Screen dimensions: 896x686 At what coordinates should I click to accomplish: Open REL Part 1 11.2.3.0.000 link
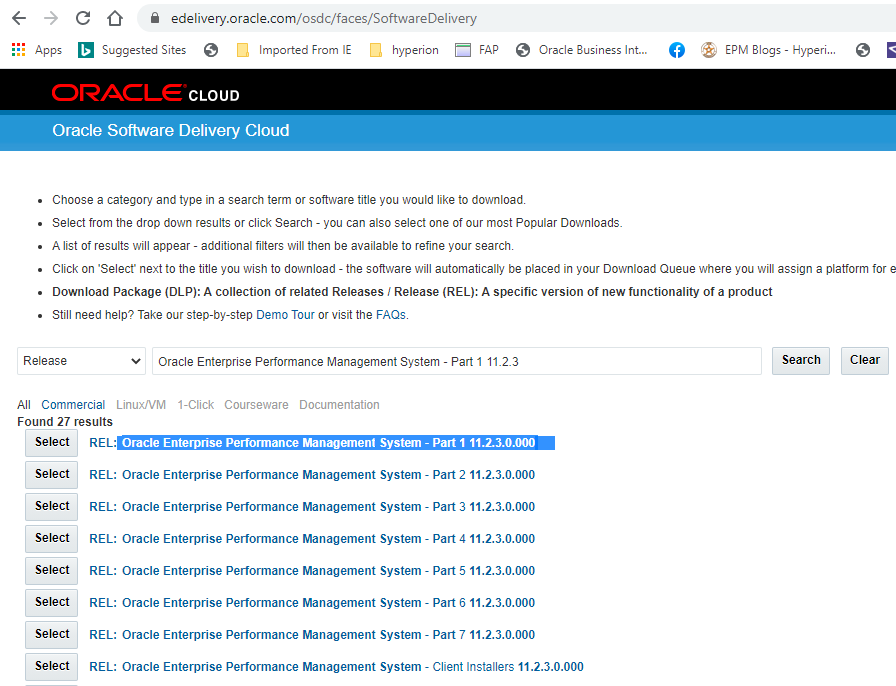click(312, 443)
